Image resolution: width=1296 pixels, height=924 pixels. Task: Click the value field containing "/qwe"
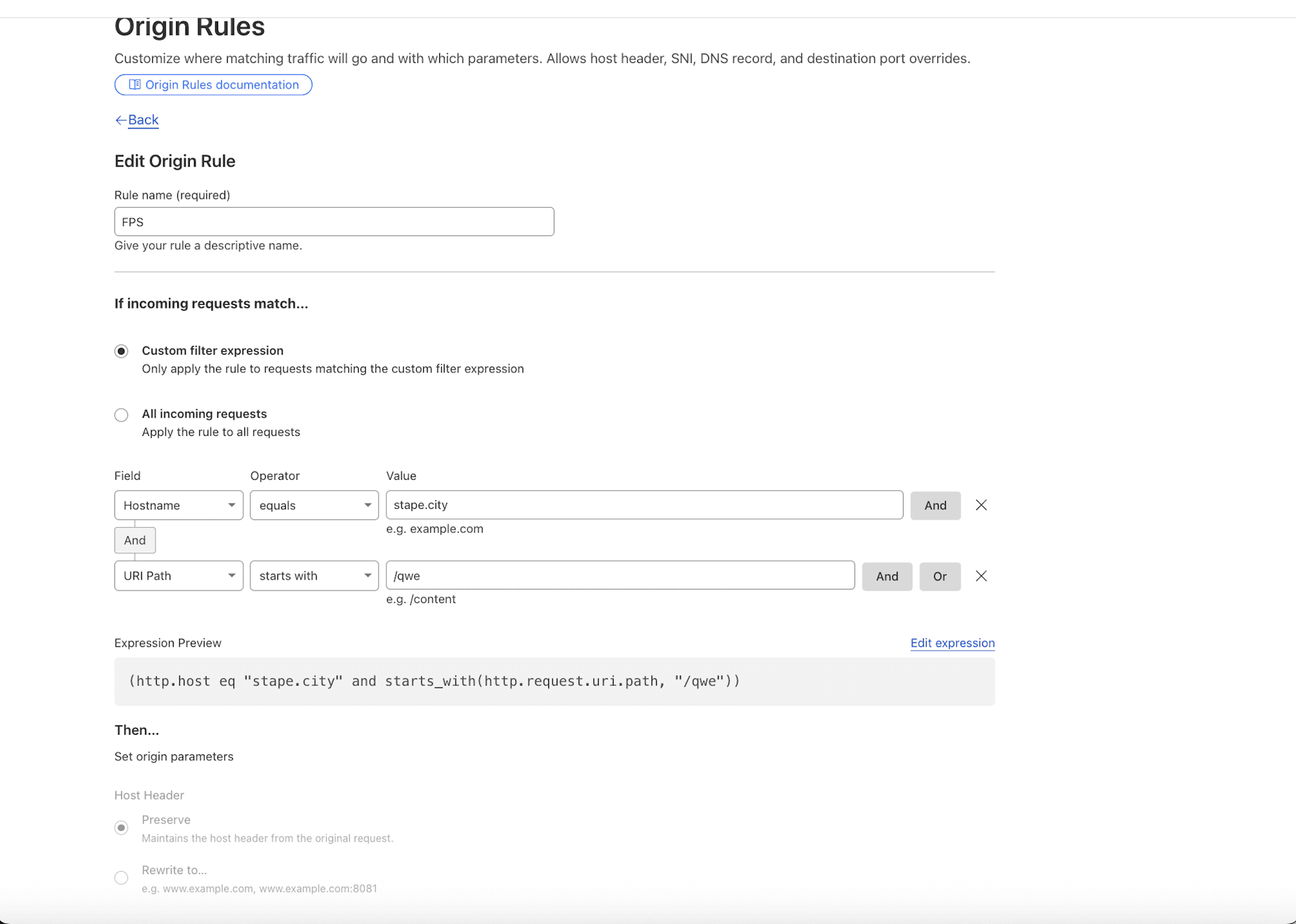pyautogui.click(x=620, y=575)
